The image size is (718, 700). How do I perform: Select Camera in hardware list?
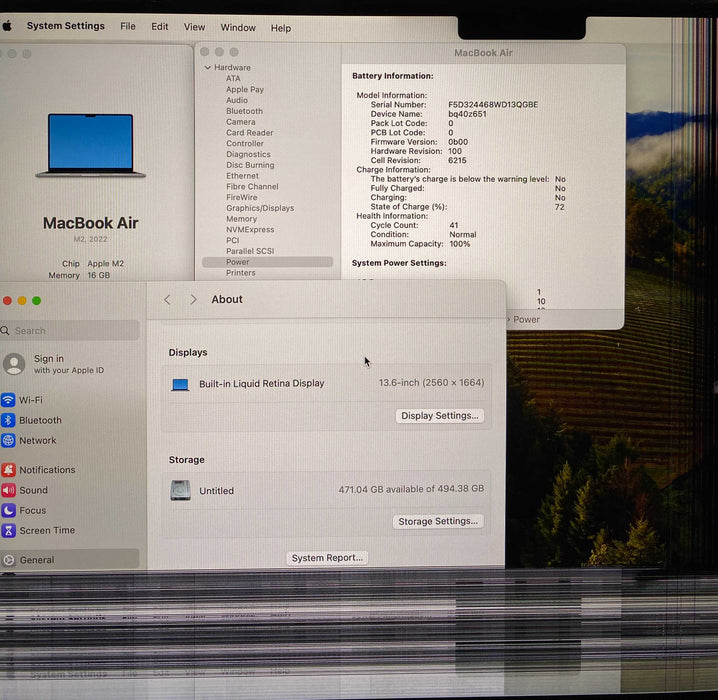coord(241,122)
